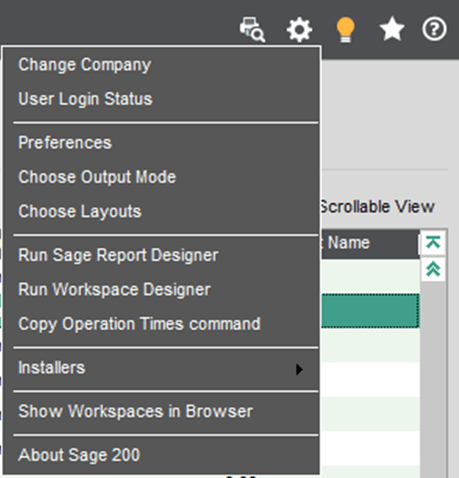Open User Login Status
The width and height of the screenshot is (459, 478).
(162, 99)
